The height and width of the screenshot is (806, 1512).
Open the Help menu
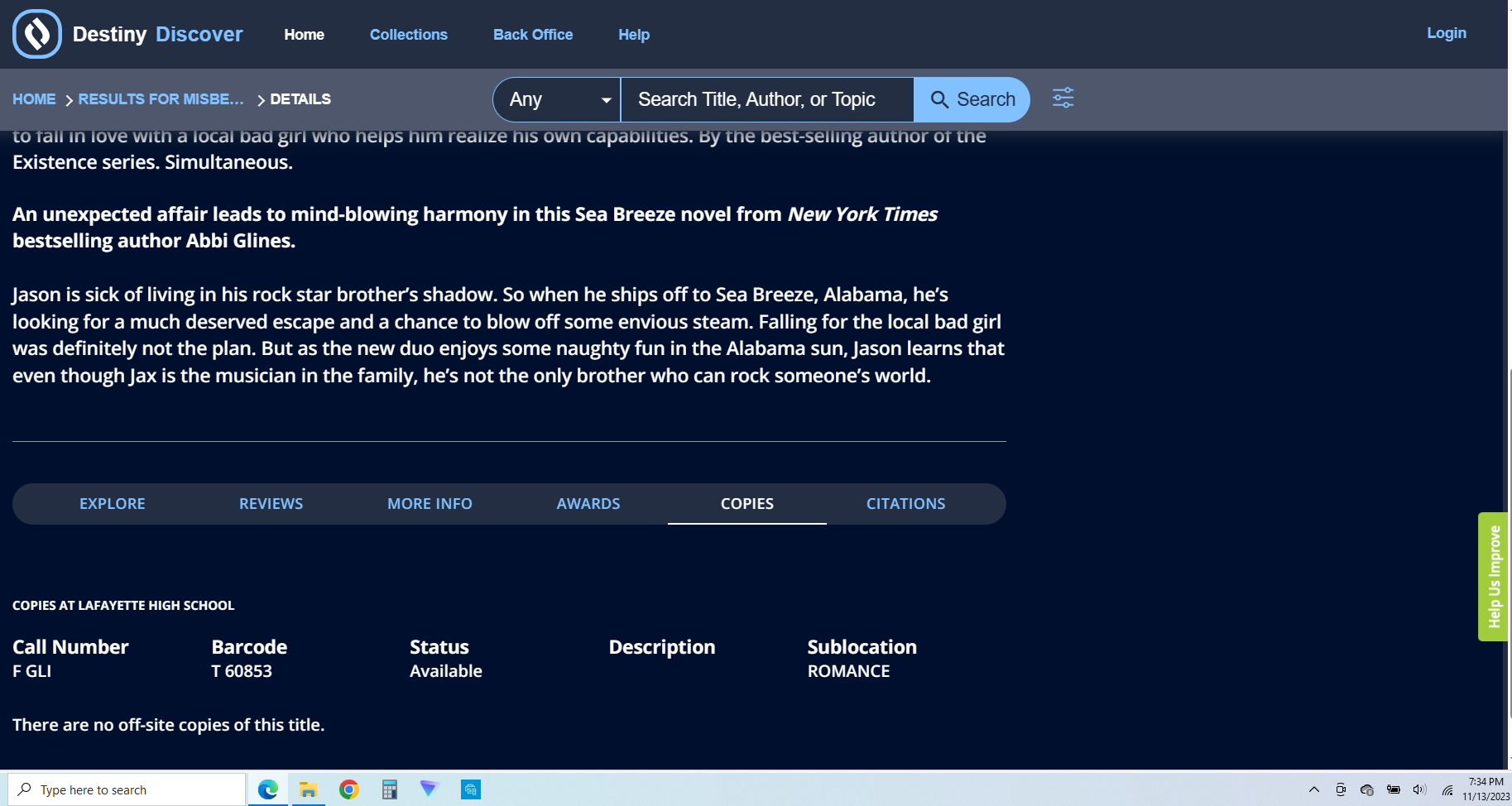click(x=634, y=35)
